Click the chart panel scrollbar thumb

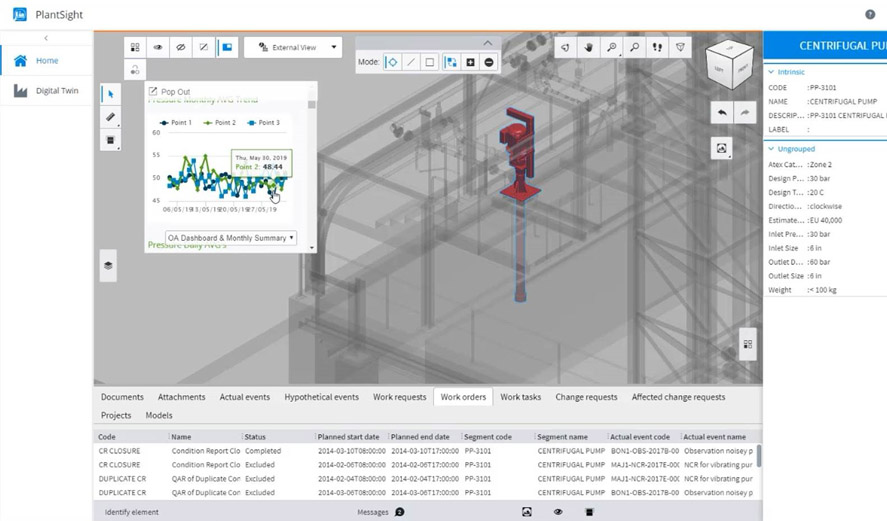[x=311, y=104]
